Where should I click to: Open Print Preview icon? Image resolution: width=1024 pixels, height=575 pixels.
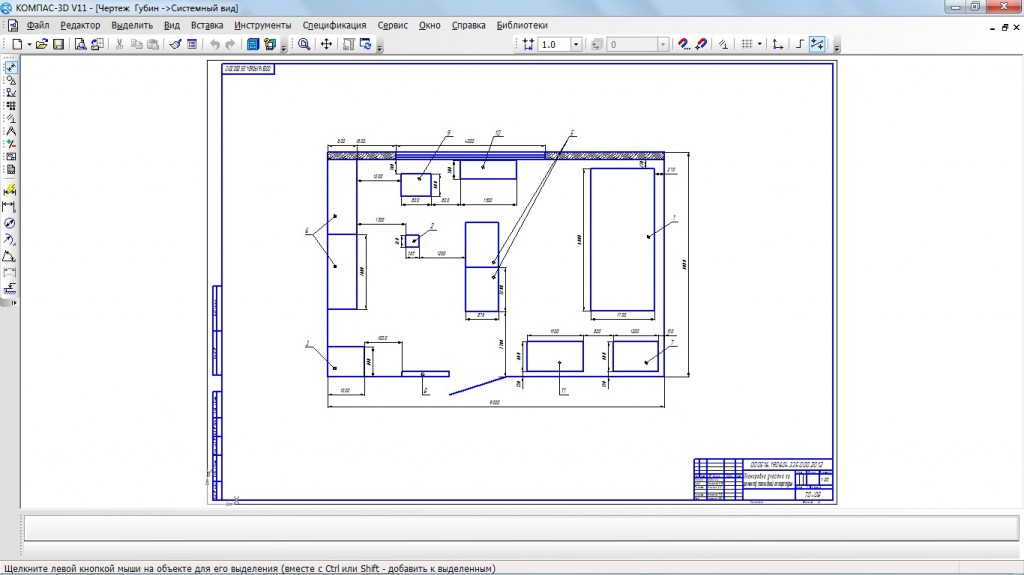[80, 44]
